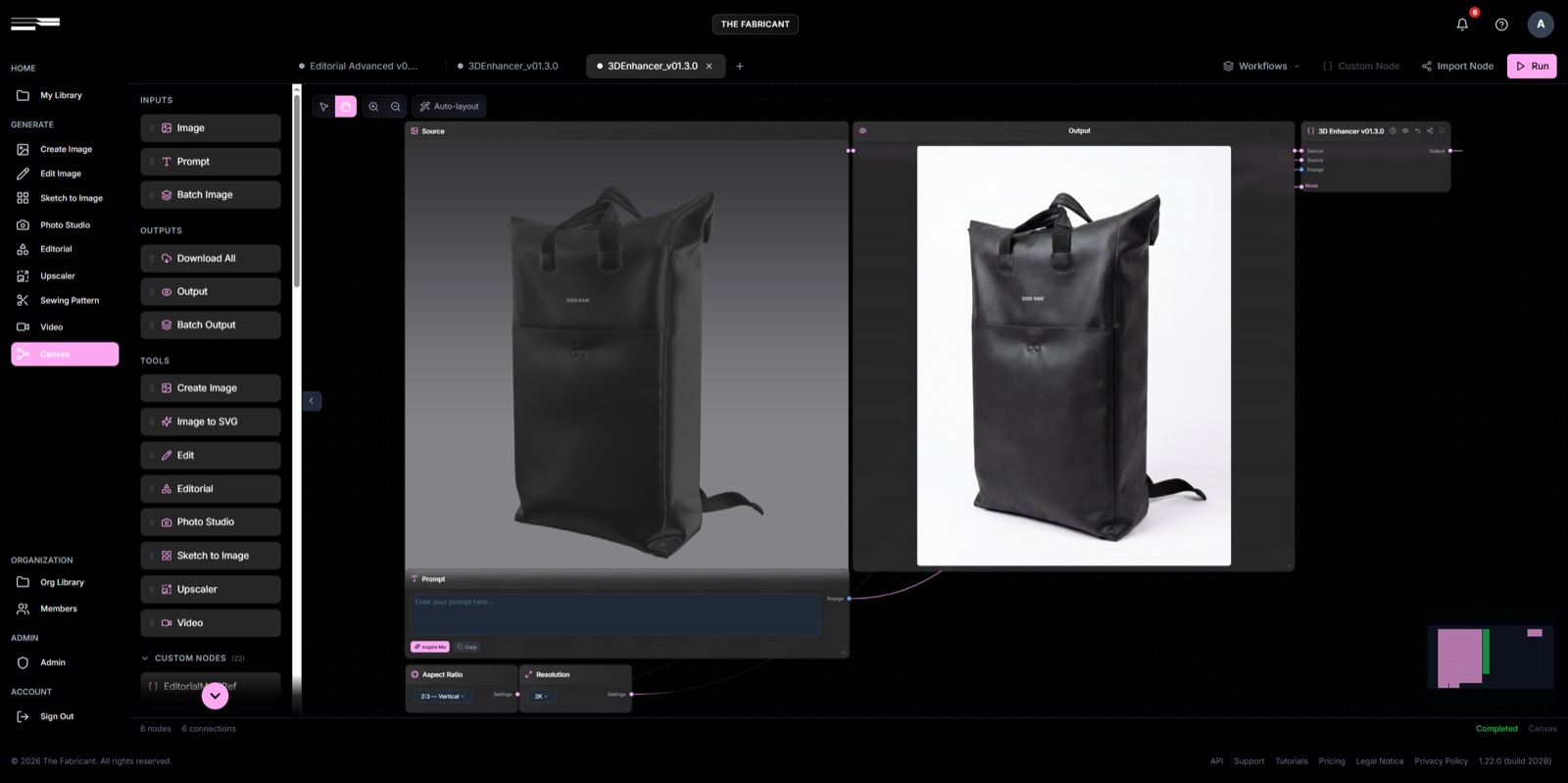Viewport: 1568px width, 783px height.
Task: Toggle the eye icon on the Output node
Action: click(x=862, y=130)
